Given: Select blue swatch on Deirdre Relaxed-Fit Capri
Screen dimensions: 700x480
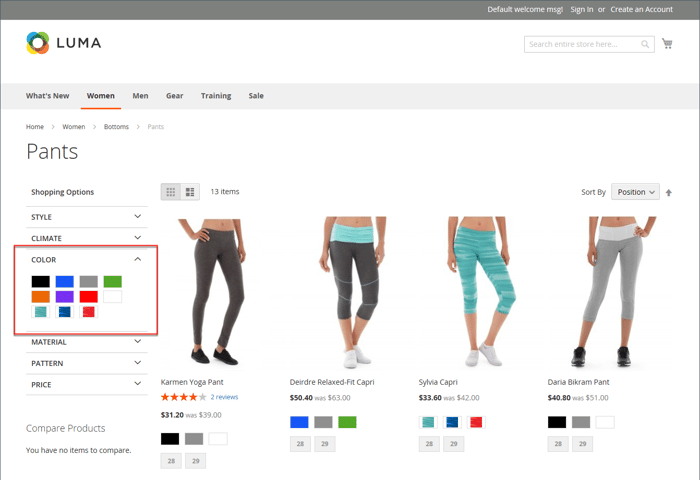Looking at the screenshot, I should (x=299, y=422).
